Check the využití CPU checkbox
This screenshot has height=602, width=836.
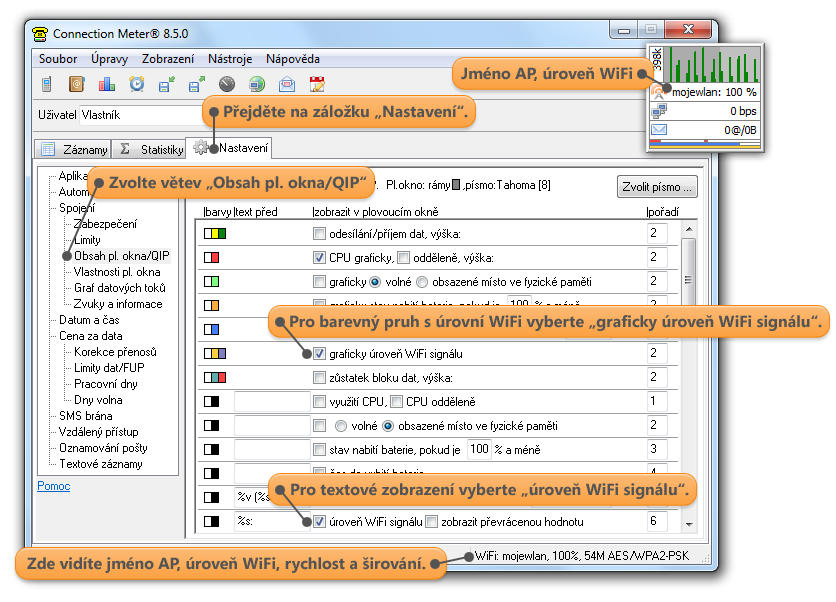tap(319, 402)
